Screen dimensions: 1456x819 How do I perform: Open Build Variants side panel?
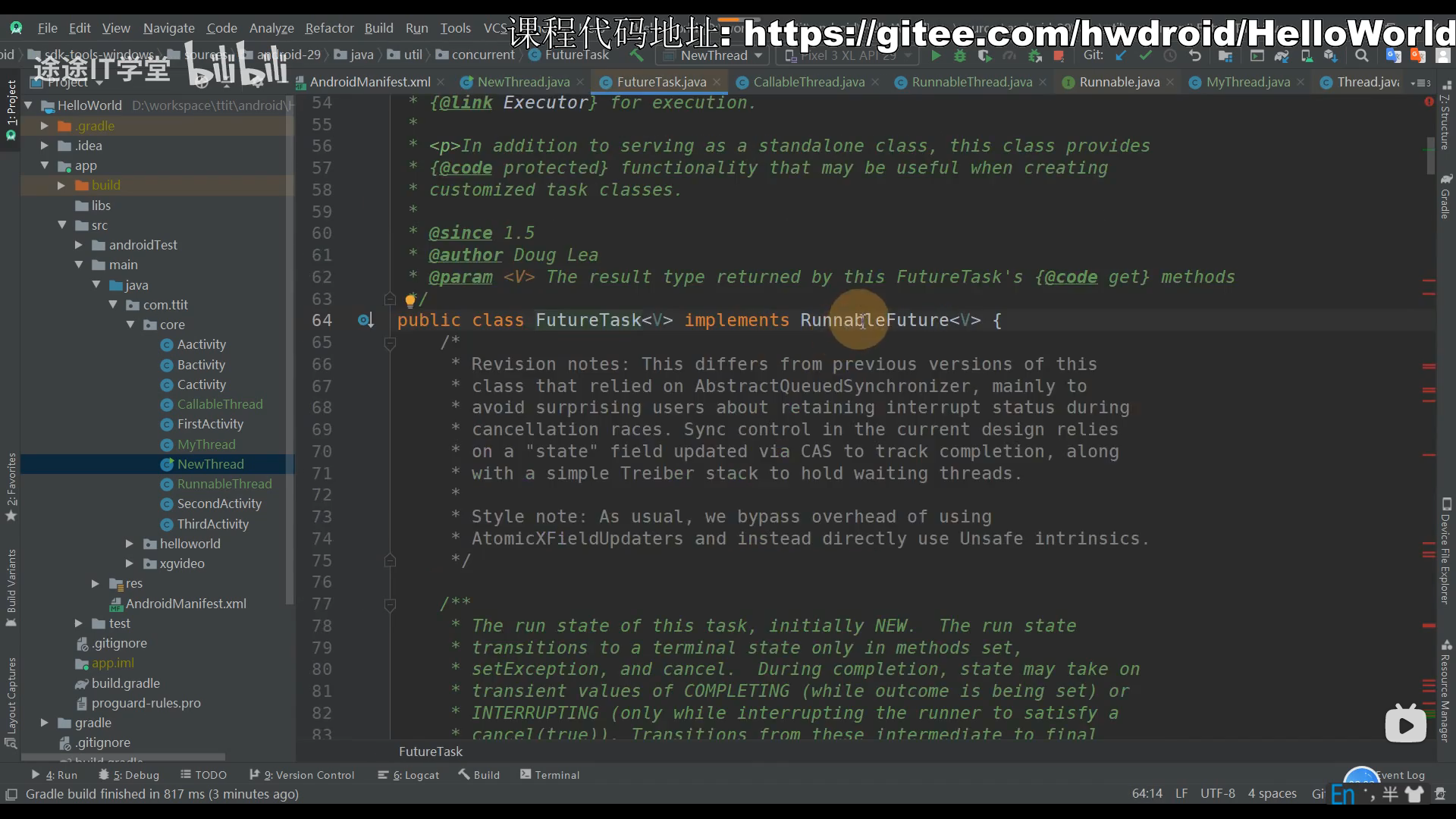tap(11, 588)
